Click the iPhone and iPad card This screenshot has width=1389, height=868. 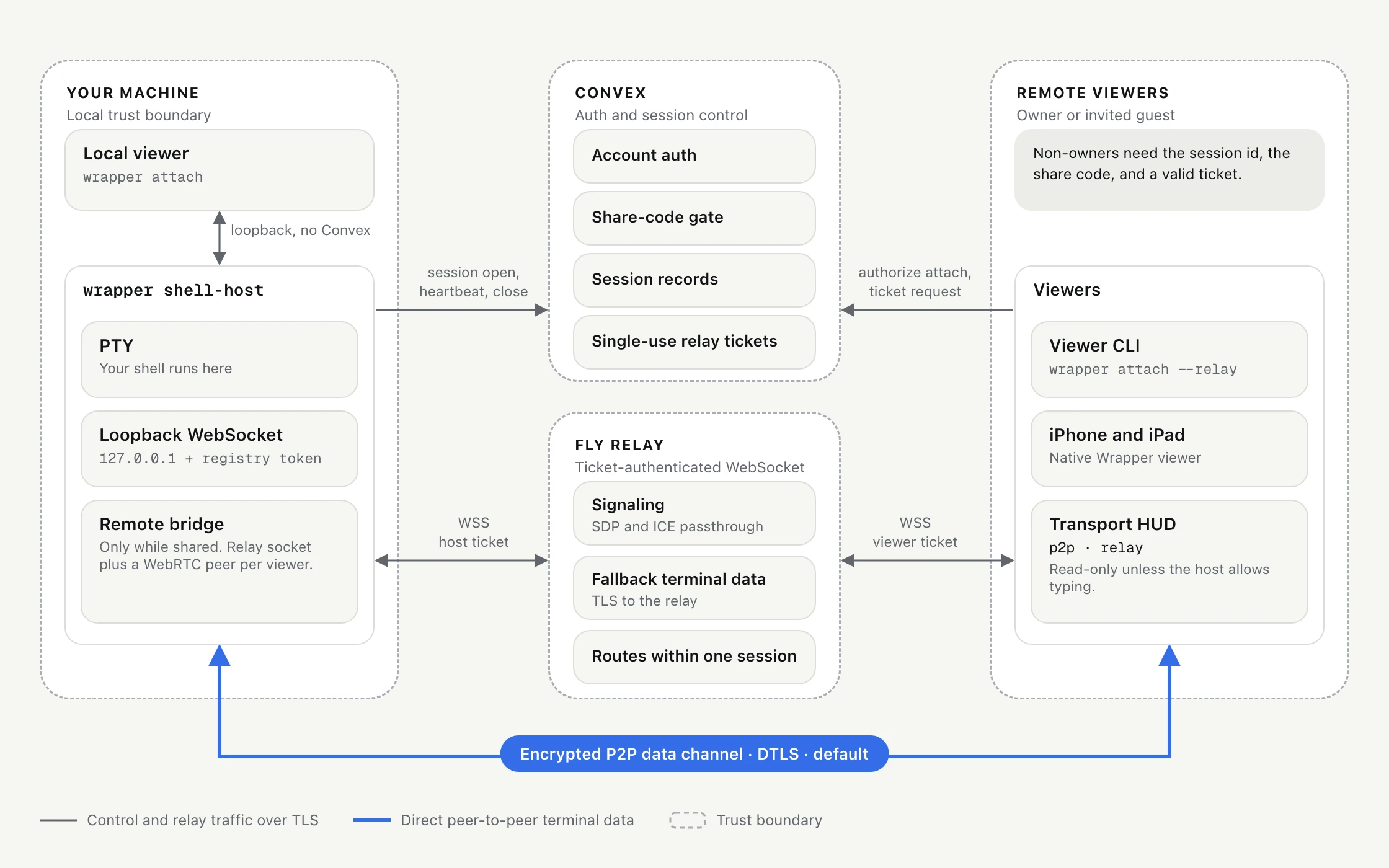click(1169, 449)
